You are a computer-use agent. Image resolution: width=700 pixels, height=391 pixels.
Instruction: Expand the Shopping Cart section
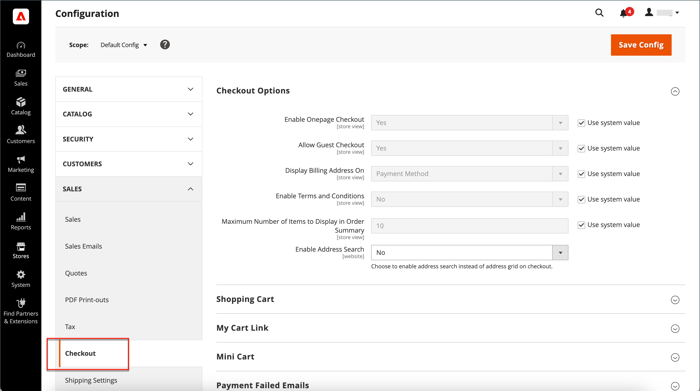click(675, 300)
